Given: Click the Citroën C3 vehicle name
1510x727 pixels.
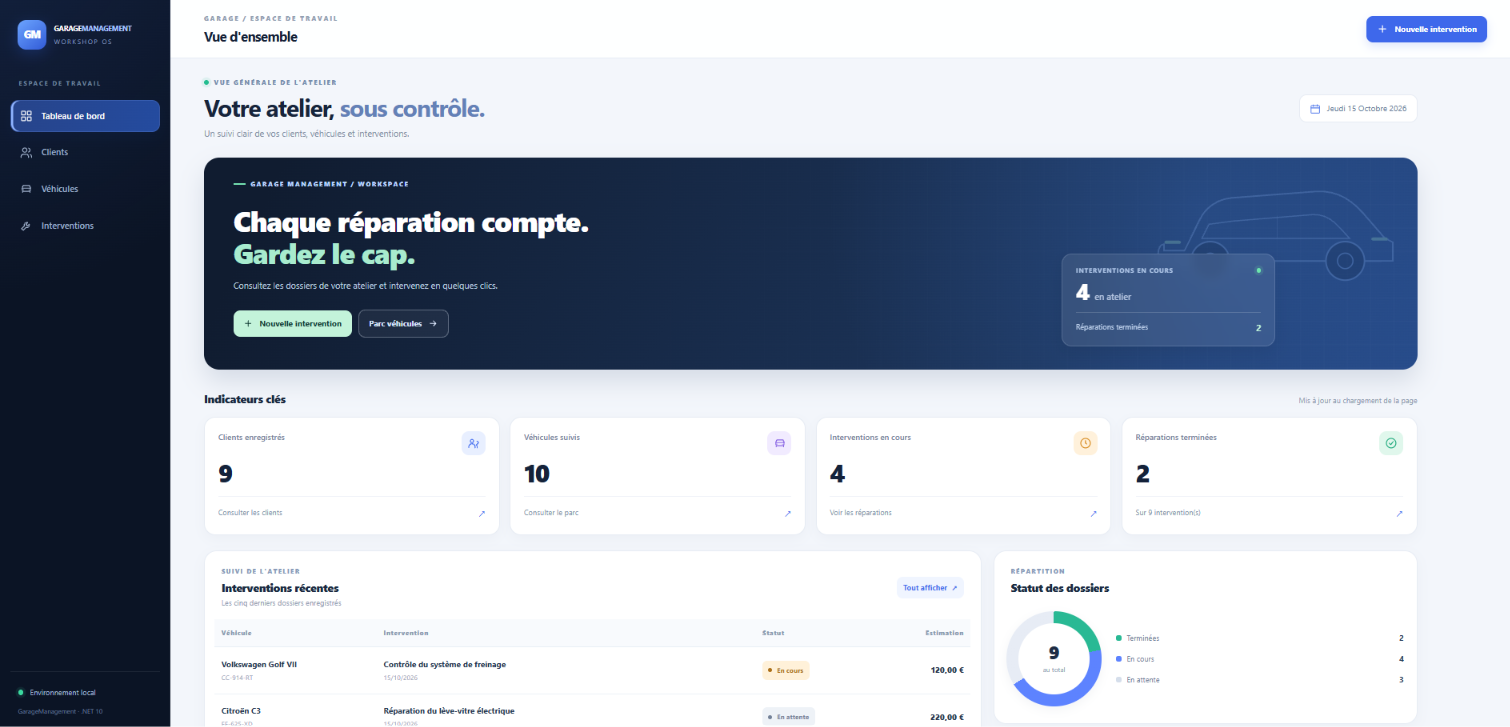Looking at the screenshot, I should 241,711.
